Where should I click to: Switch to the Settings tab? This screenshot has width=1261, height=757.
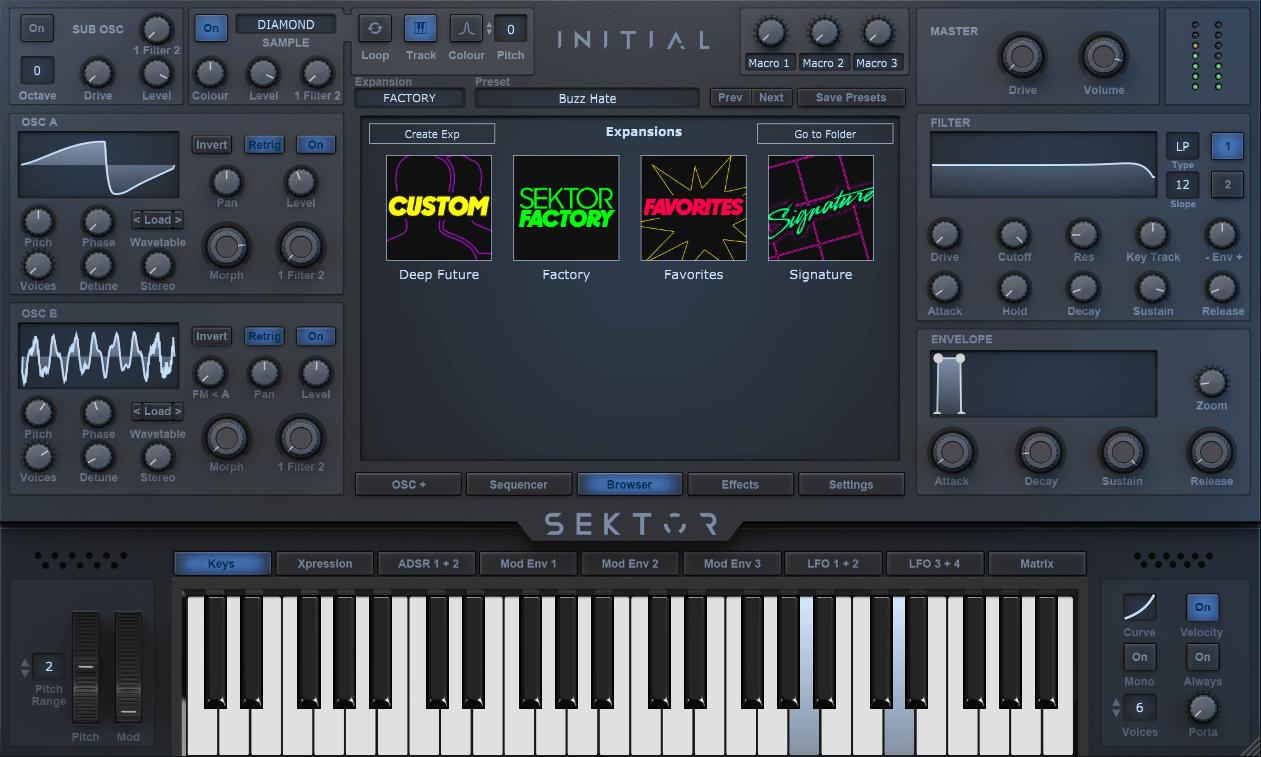coord(851,485)
